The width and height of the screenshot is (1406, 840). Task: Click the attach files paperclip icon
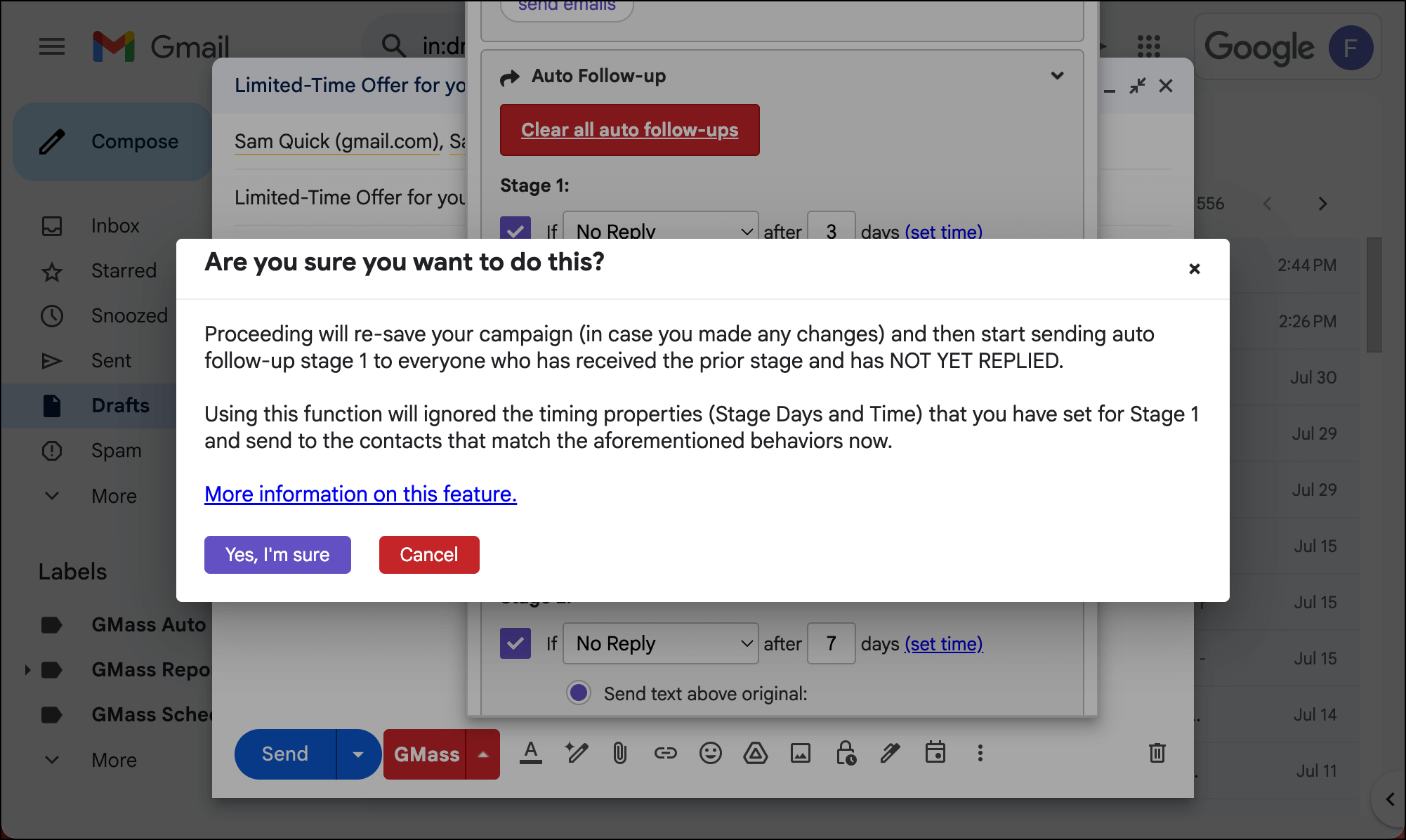point(619,754)
